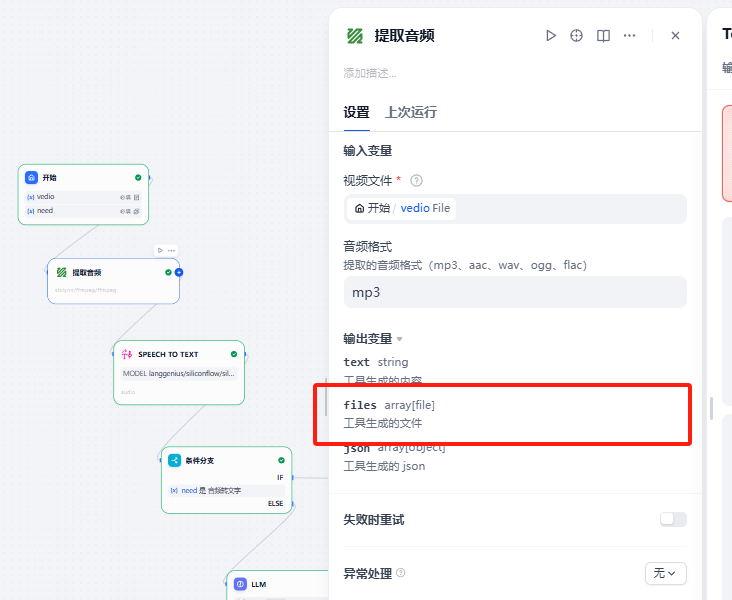Click the need variable row in 开始 node
The height and width of the screenshot is (600, 732).
click(x=83, y=211)
